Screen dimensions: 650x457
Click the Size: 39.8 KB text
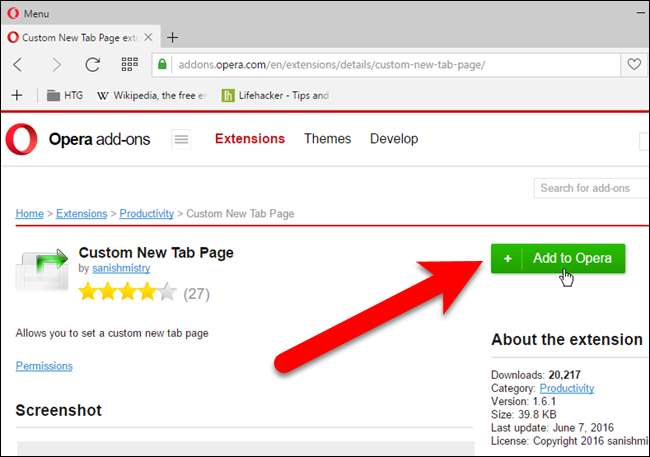(x=524, y=414)
